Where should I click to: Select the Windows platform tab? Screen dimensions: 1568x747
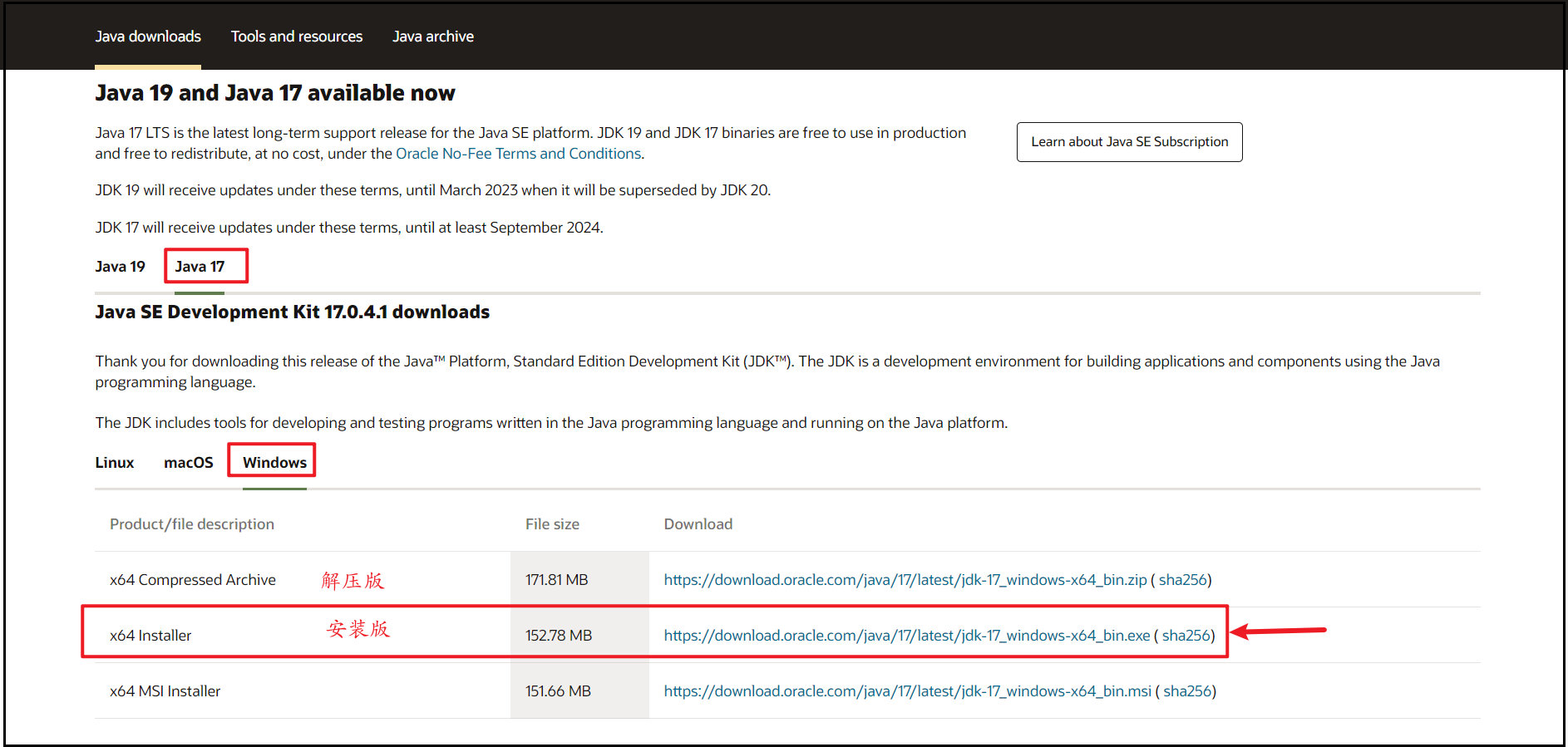274,463
